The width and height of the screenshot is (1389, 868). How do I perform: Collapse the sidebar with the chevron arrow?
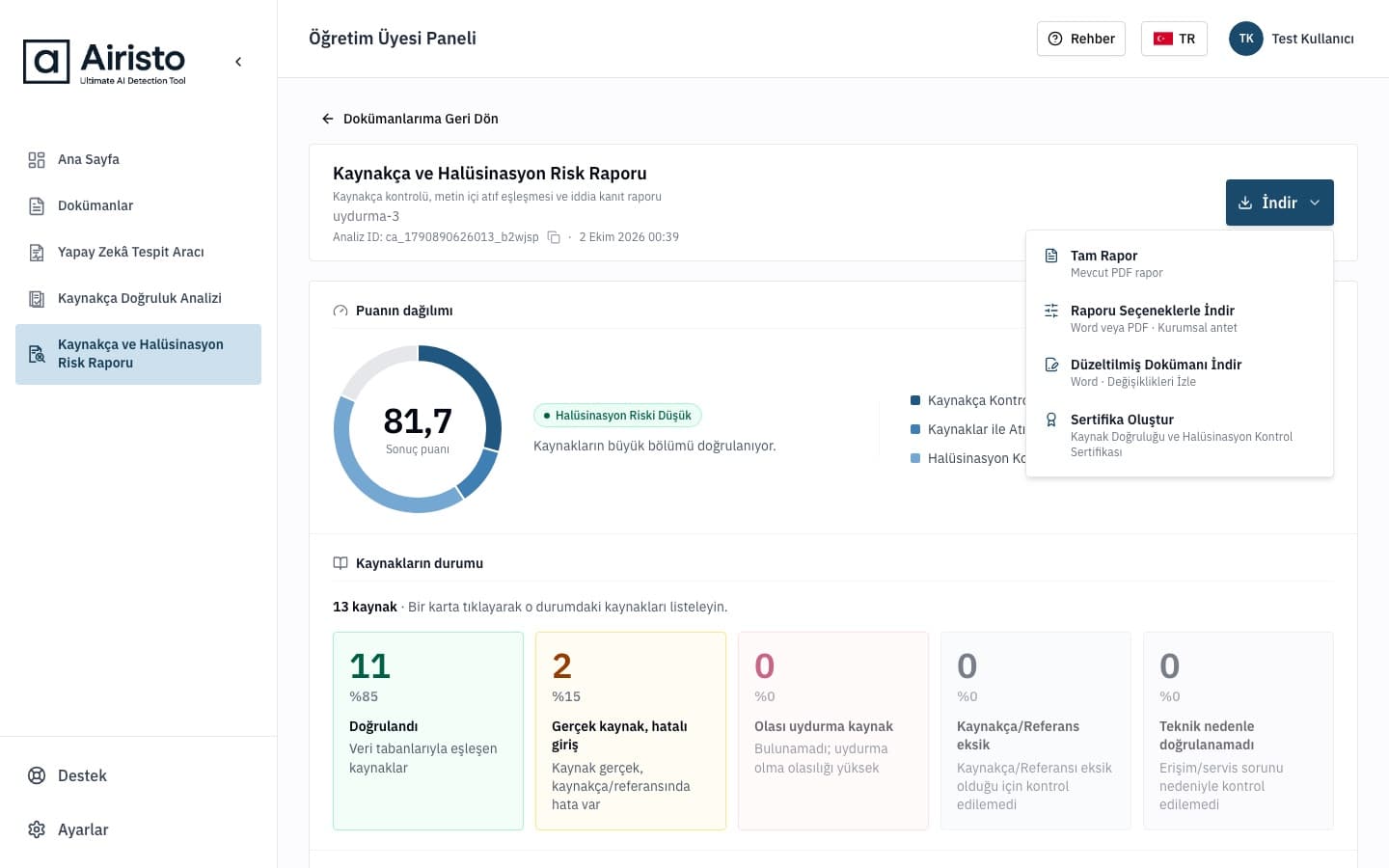(x=238, y=62)
